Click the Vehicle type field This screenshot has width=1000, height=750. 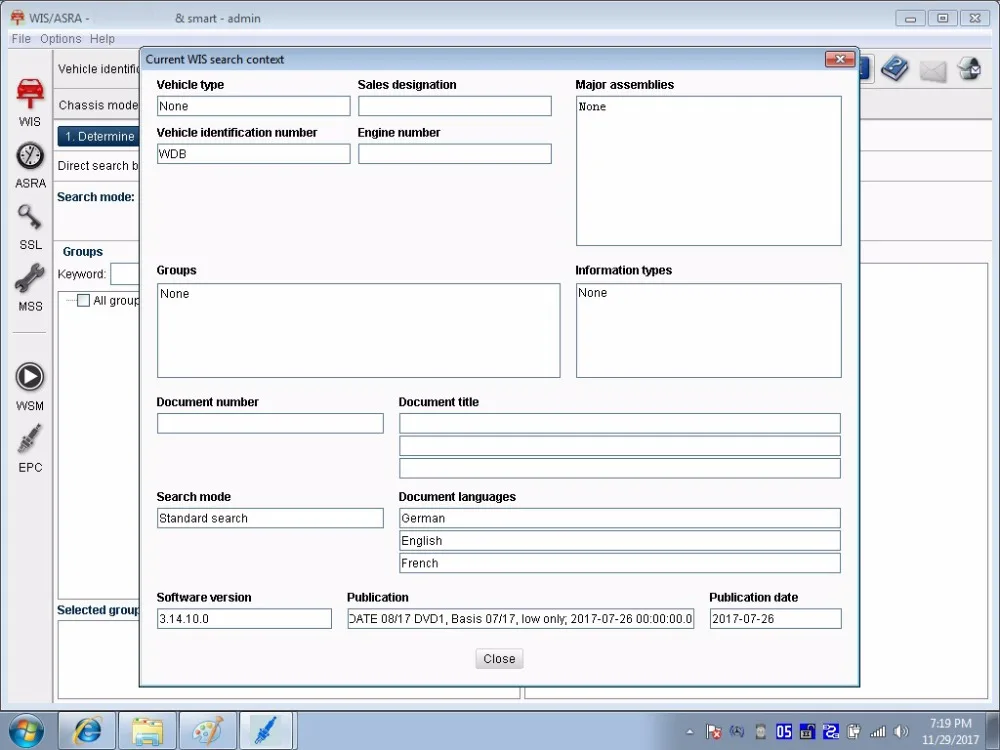click(254, 106)
